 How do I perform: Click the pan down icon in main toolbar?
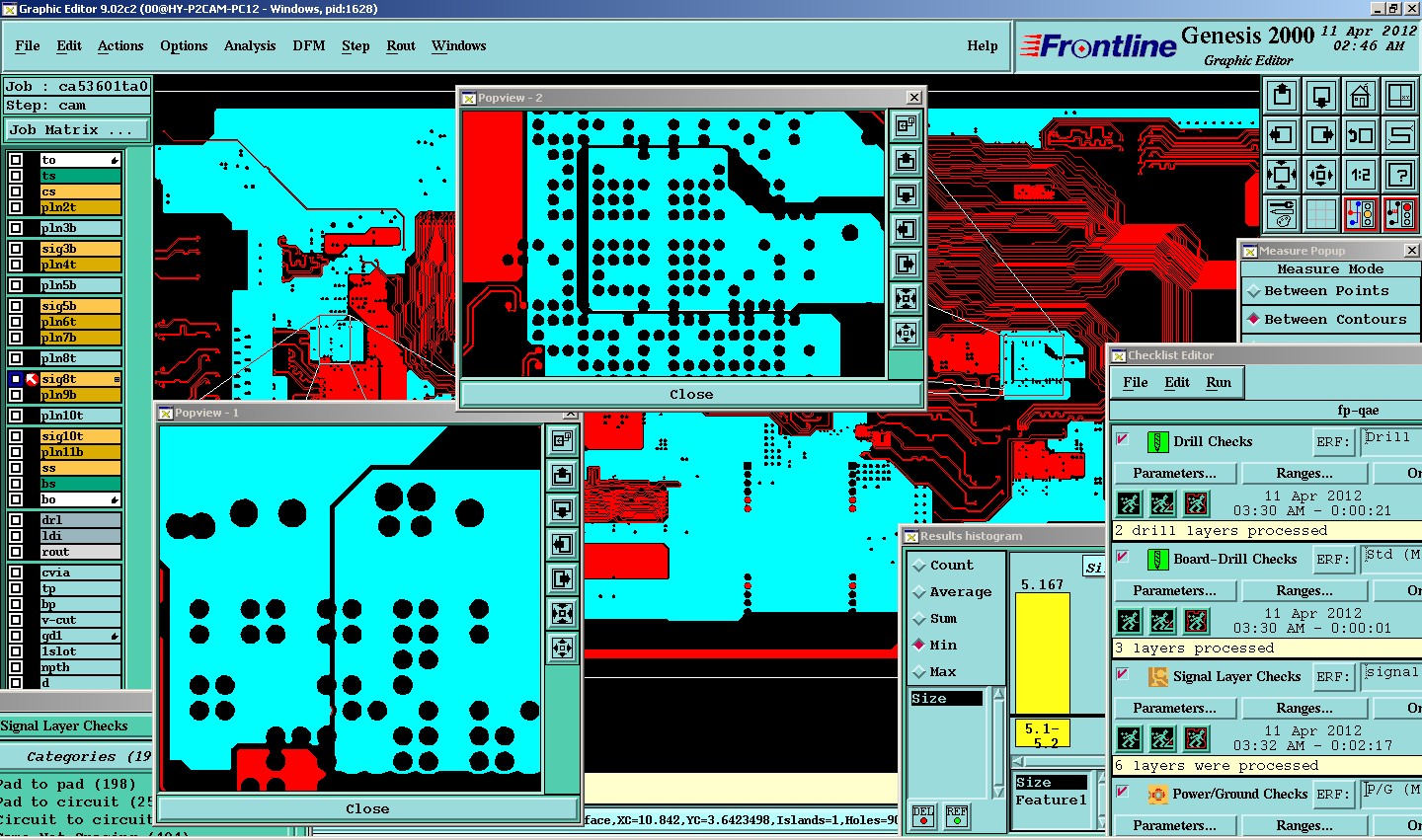1321,96
